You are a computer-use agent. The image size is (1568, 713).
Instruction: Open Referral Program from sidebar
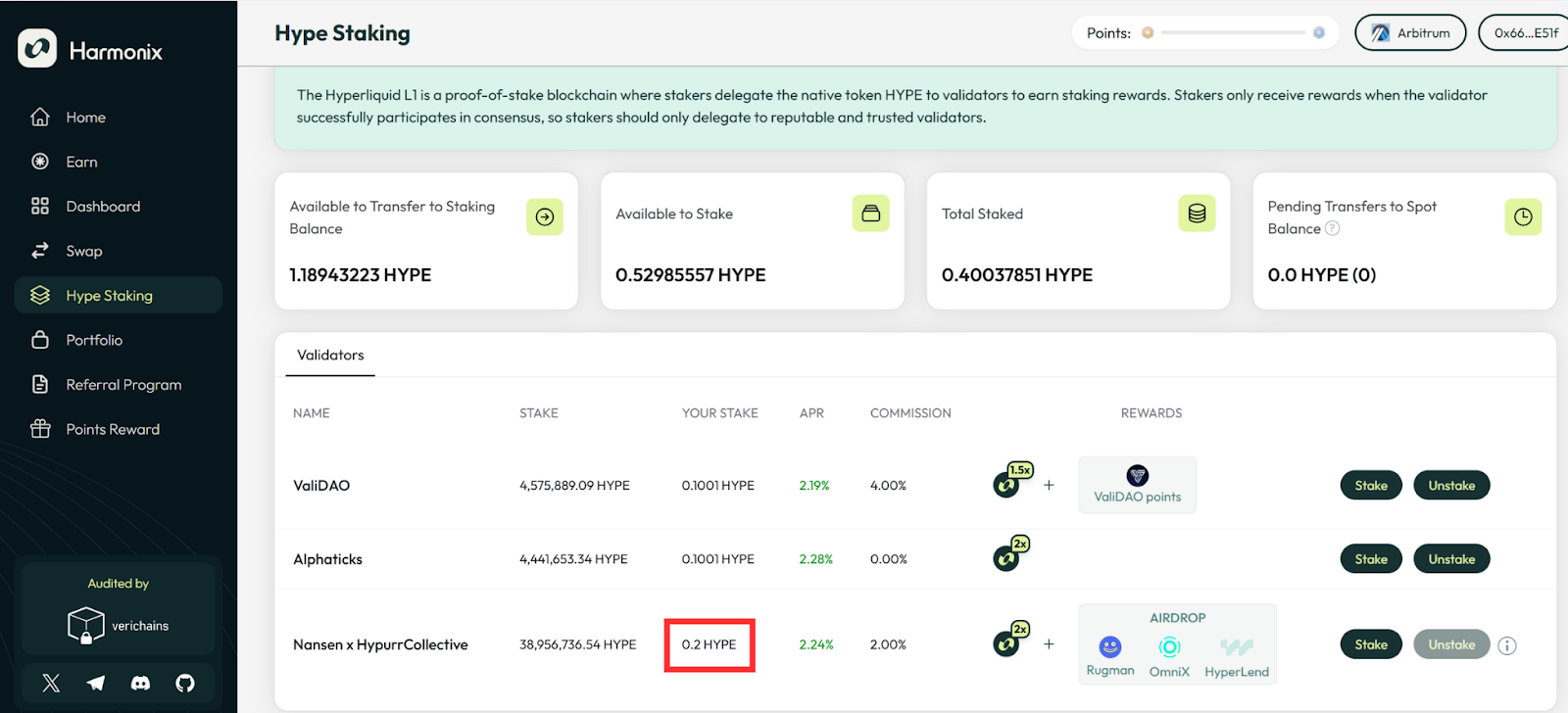(x=123, y=385)
